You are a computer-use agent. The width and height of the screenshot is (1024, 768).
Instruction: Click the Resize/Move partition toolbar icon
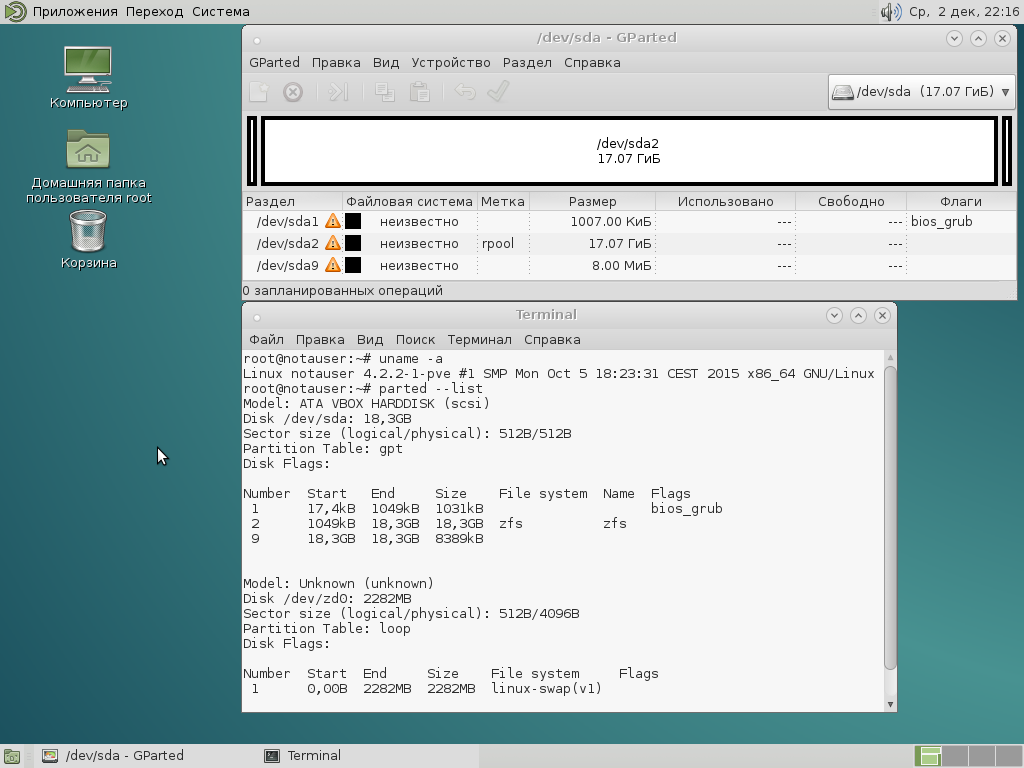[x=338, y=92]
